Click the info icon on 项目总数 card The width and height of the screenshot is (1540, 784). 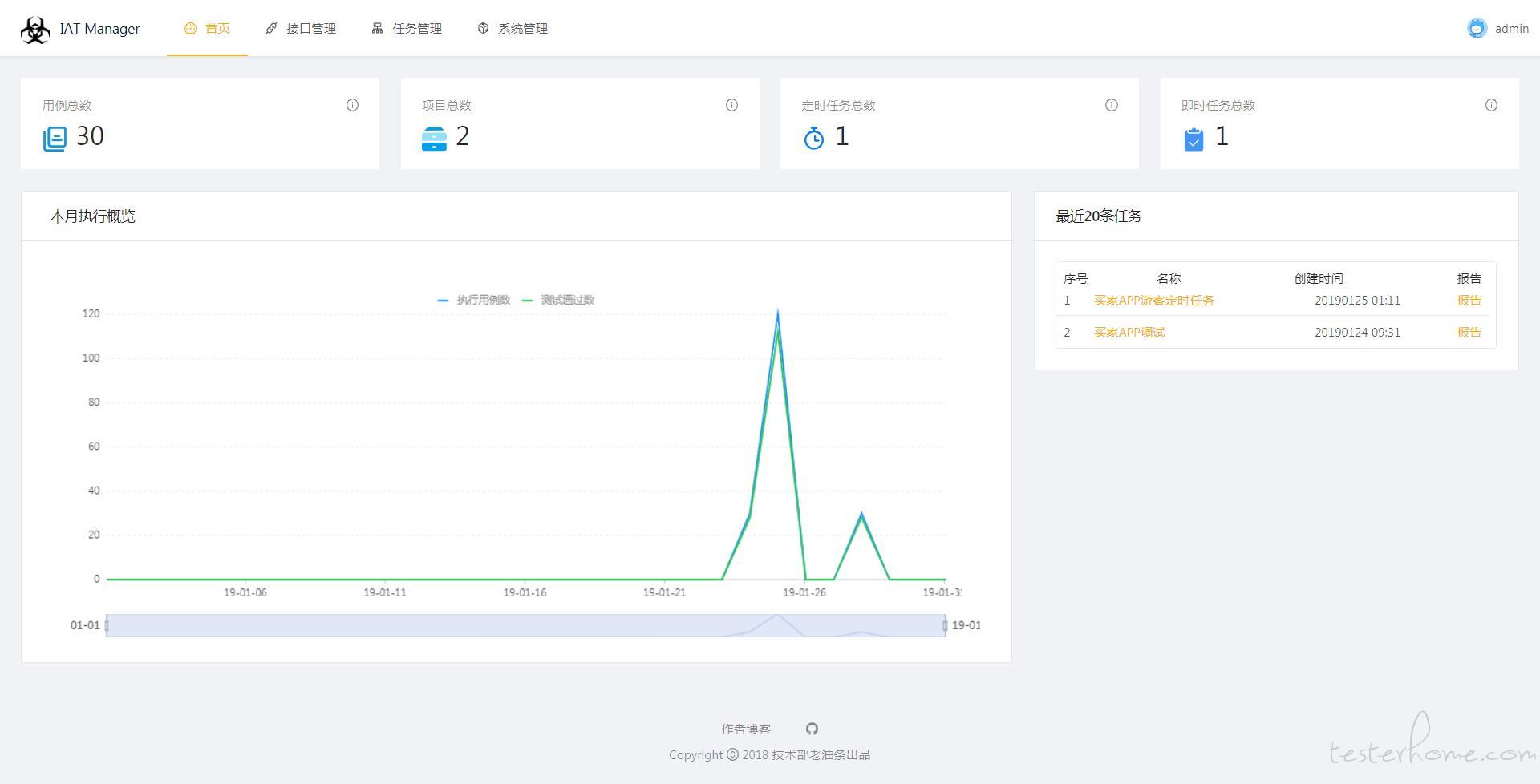(x=731, y=105)
